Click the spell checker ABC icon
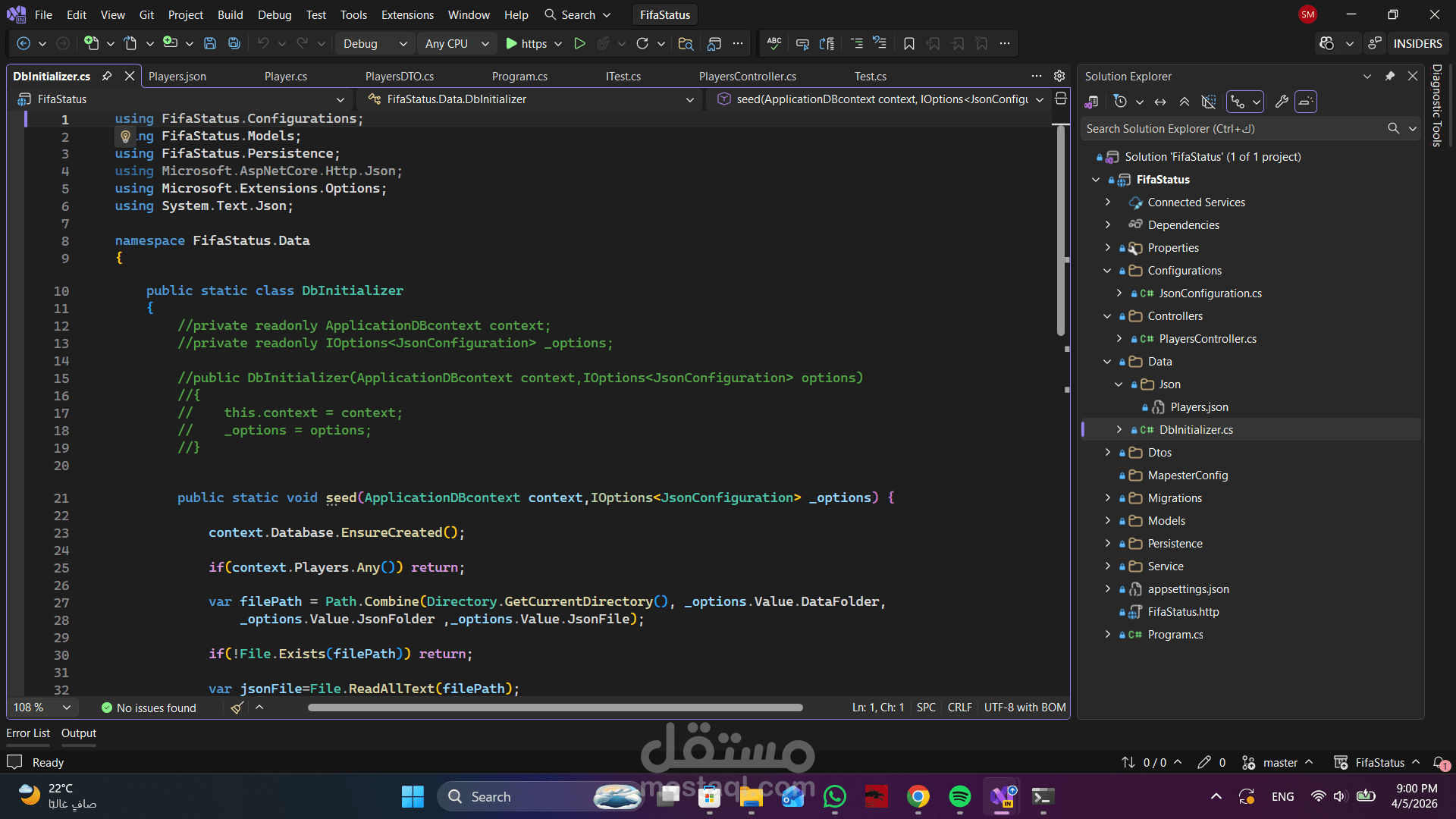 (774, 44)
